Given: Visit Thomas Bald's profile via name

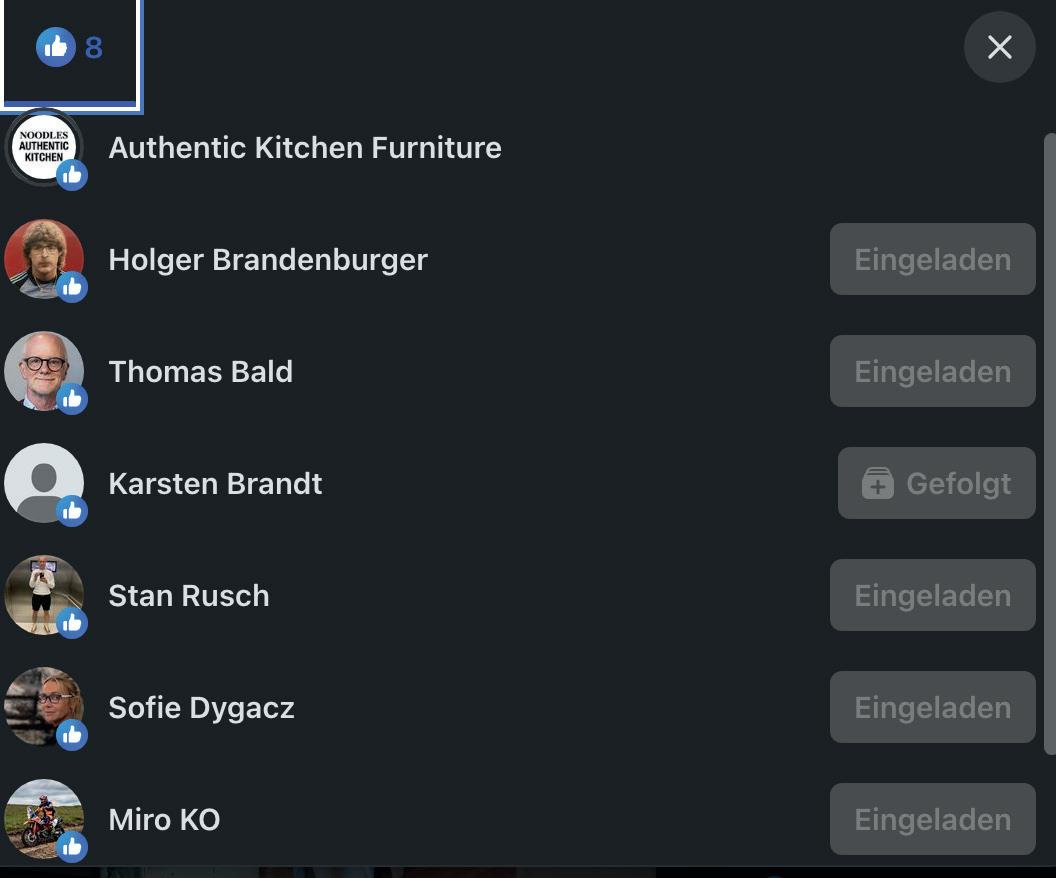Looking at the screenshot, I should 201,372.
